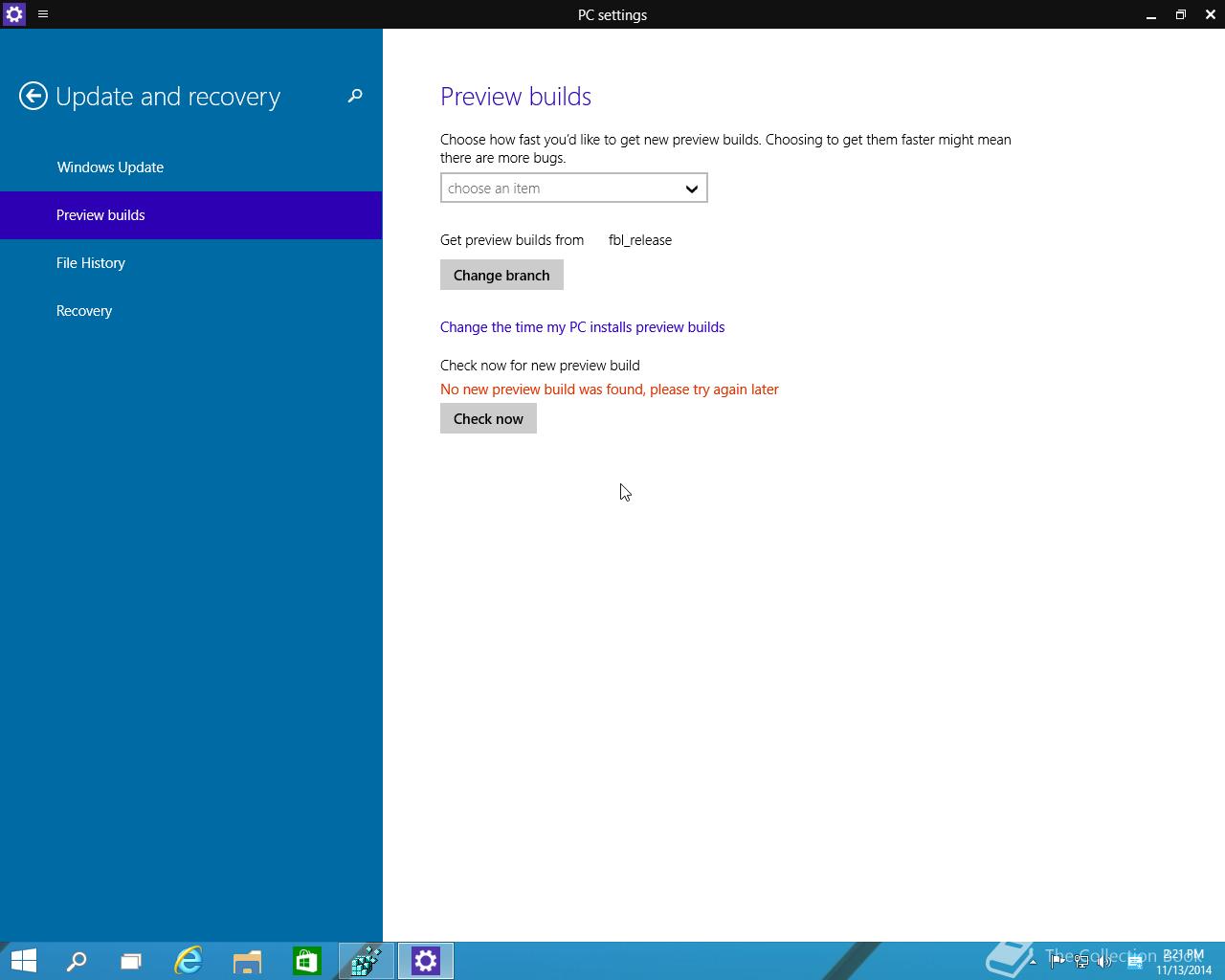
Task: Click the Preview builds page heading
Action: [516, 97]
